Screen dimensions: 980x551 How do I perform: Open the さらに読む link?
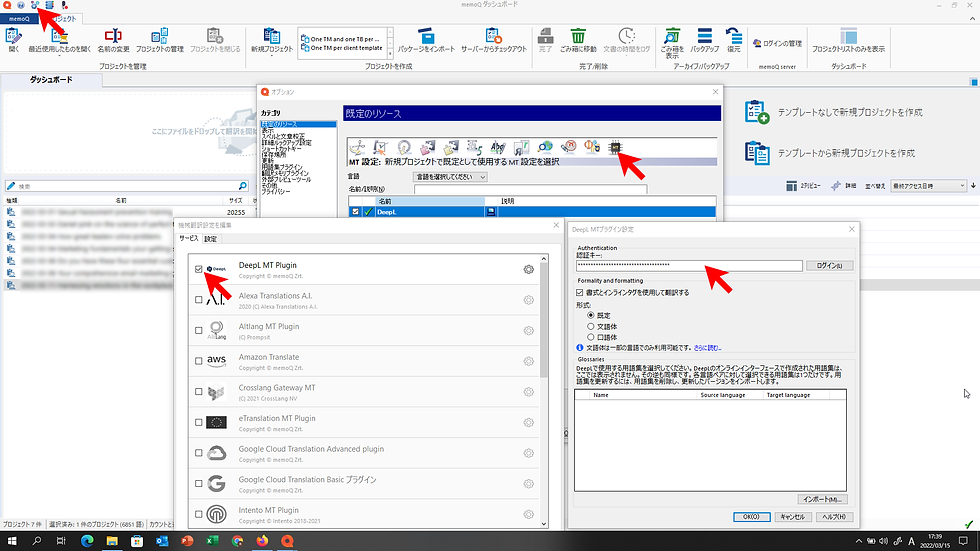[x=708, y=348]
